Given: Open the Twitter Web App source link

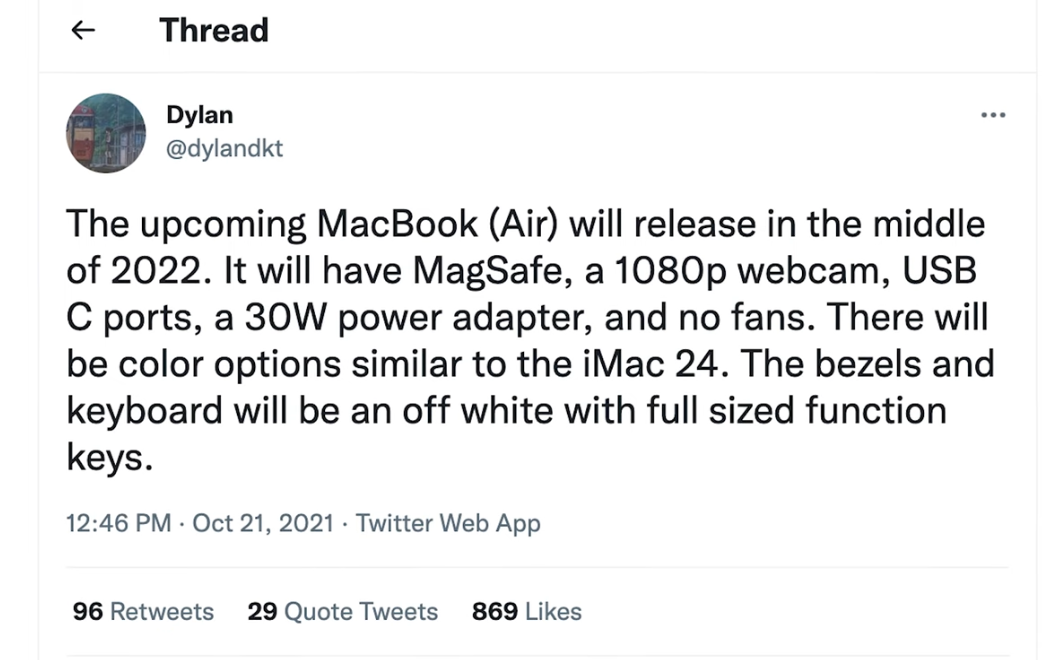Looking at the screenshot, I should [448, 523].
